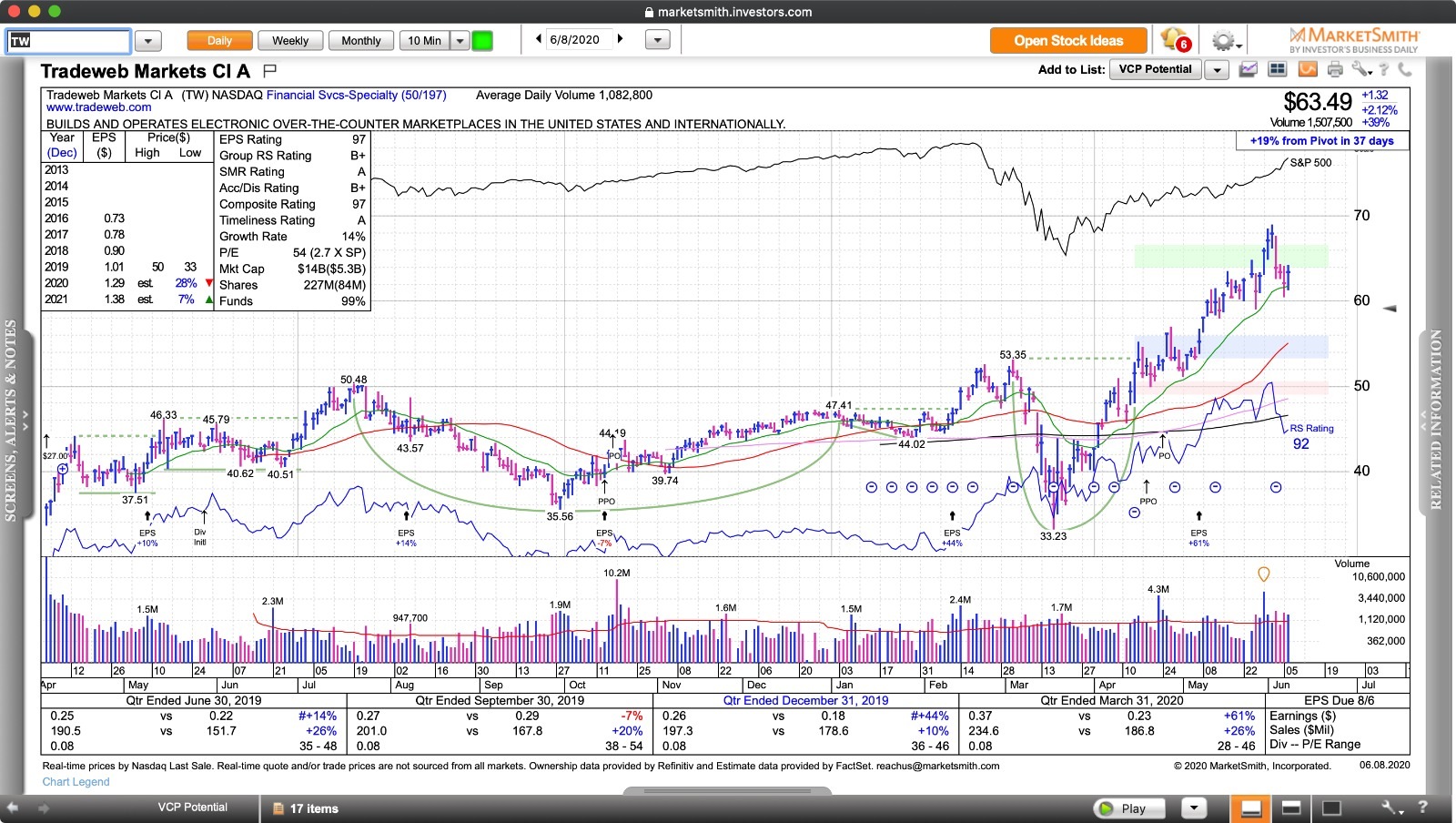Enable the split-screen layout toggle at bottom
This screenshot has width=1456, height=823.
pyautogui.click(x=1291, y=808)
